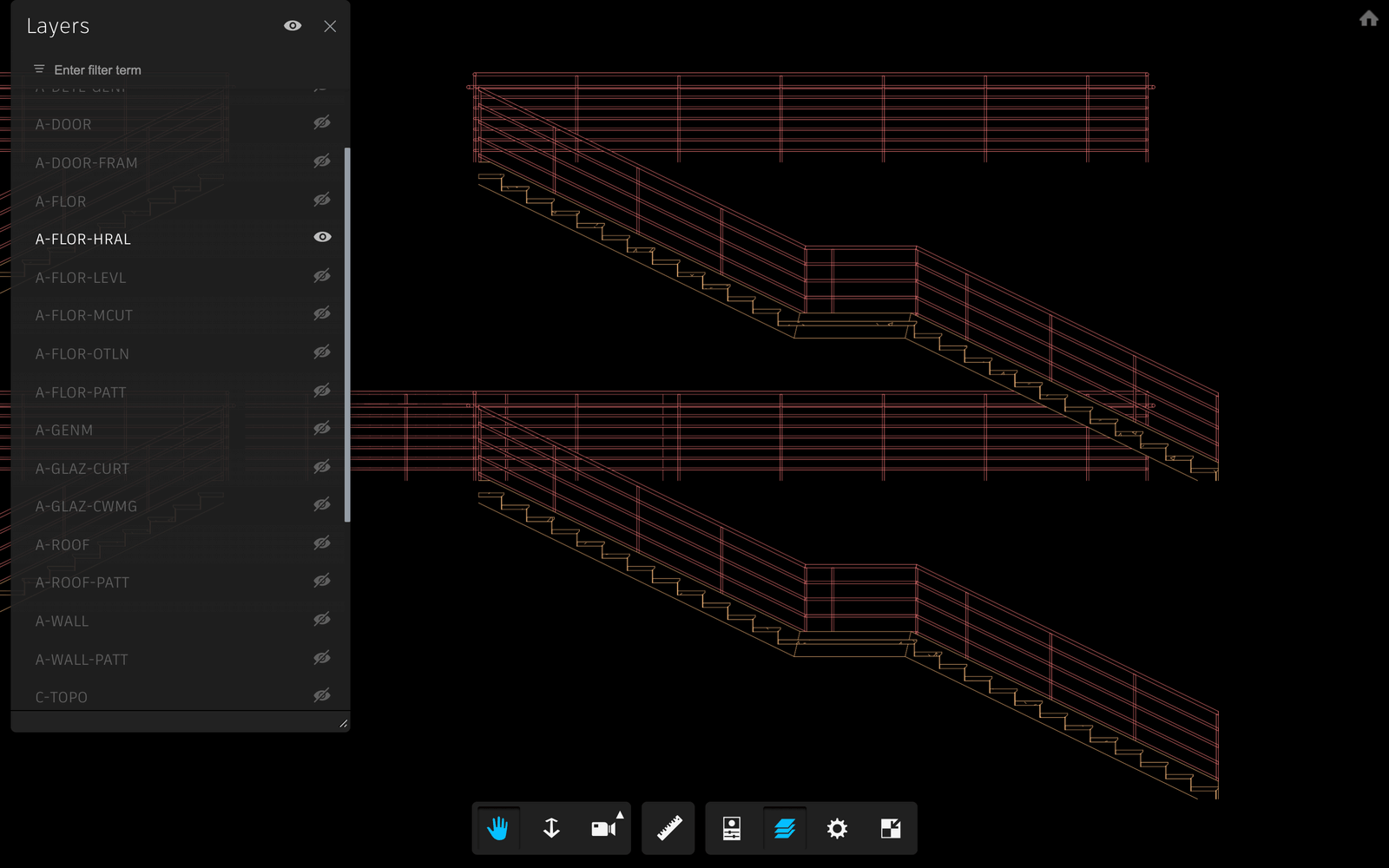Toggle all layers with the header eye
Screen dimensions: 1389x868
click(x=293, y=26)
